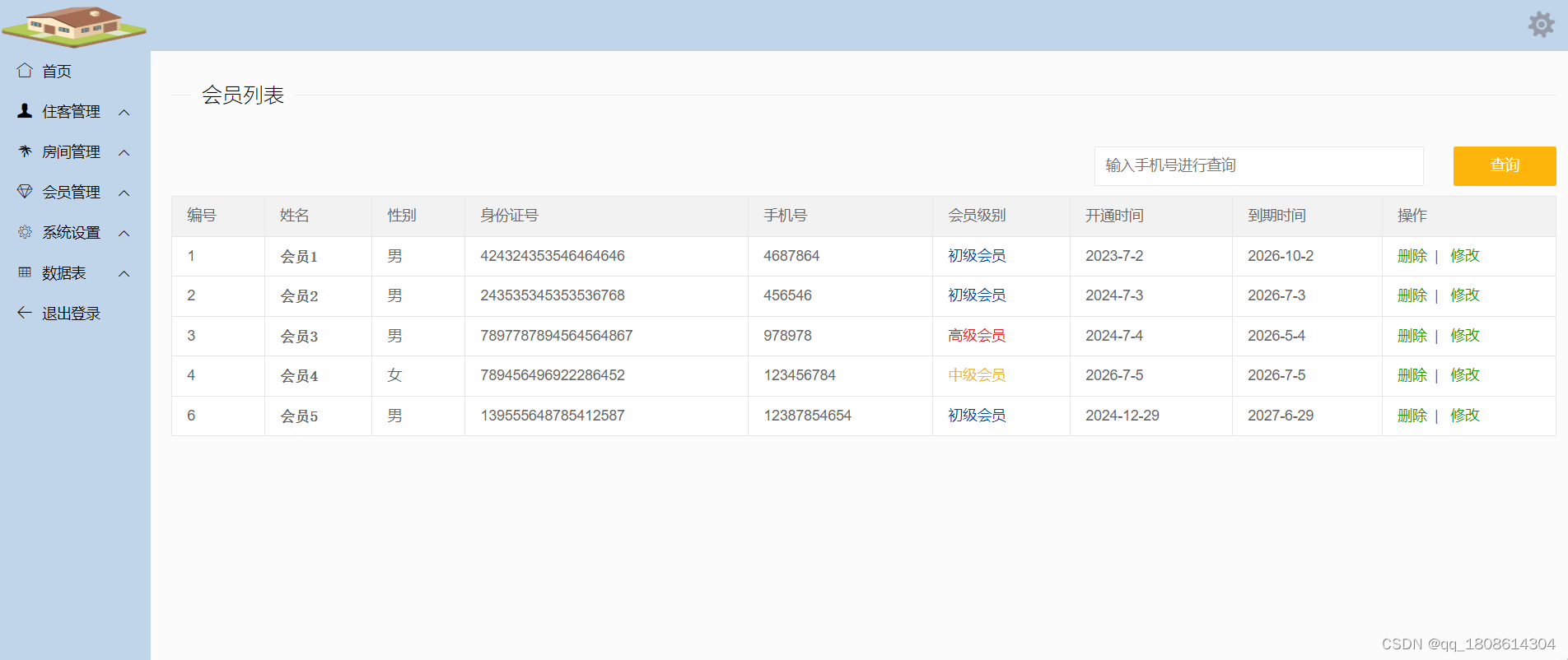Focus the phone number search field

pos(1258,165)
